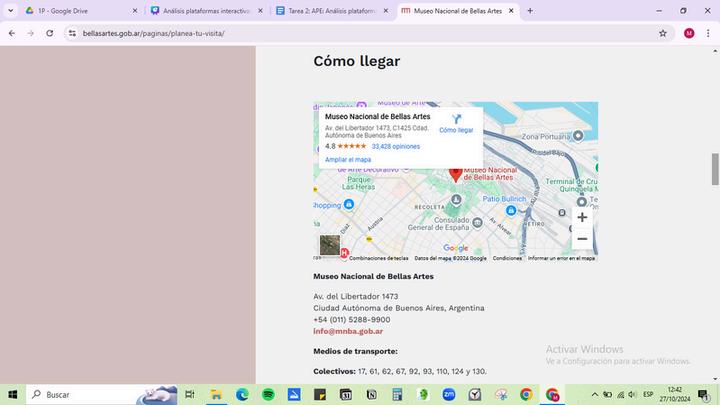
Task: Open Combinaciones de teclas link on map
Action: coord(378,258)
